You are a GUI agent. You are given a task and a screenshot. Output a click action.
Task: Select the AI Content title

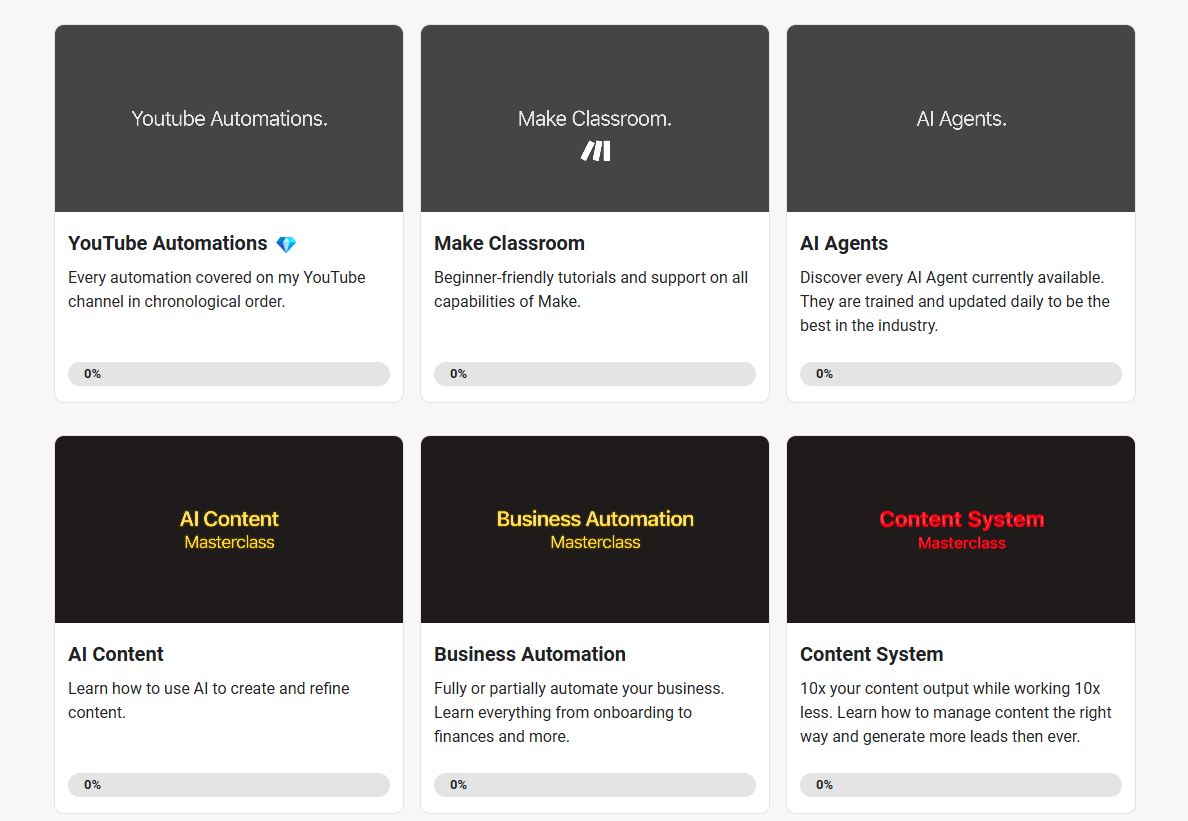[x=116, y=654]
